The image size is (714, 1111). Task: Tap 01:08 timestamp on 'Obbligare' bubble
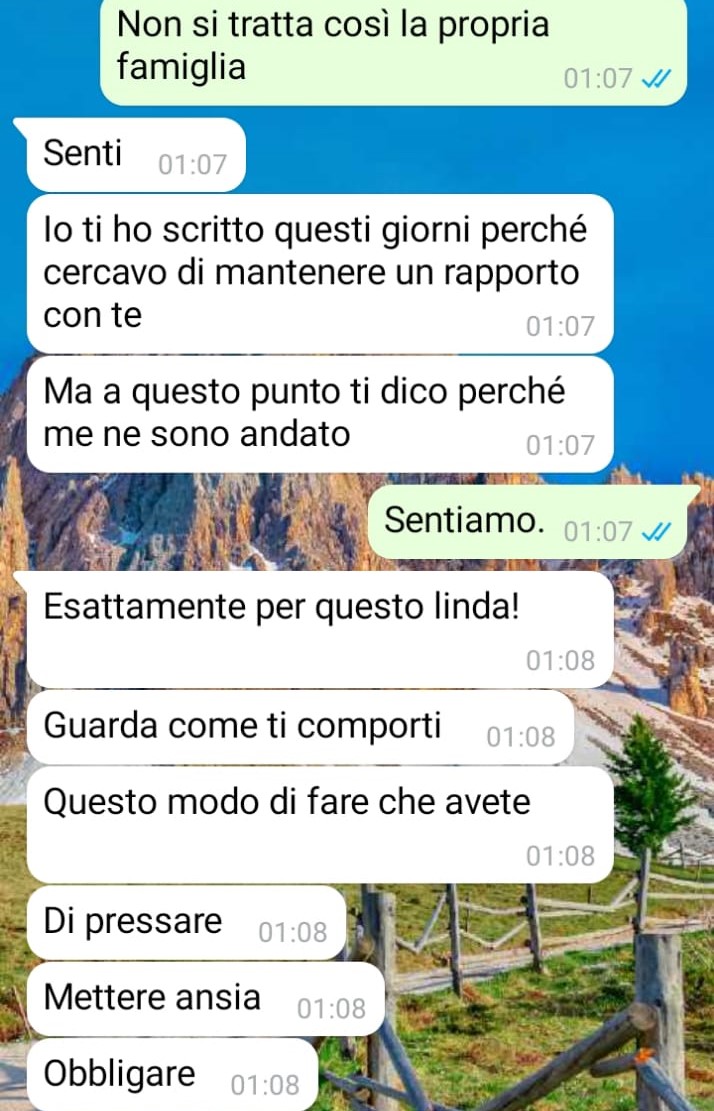(x=265, y=1085)
